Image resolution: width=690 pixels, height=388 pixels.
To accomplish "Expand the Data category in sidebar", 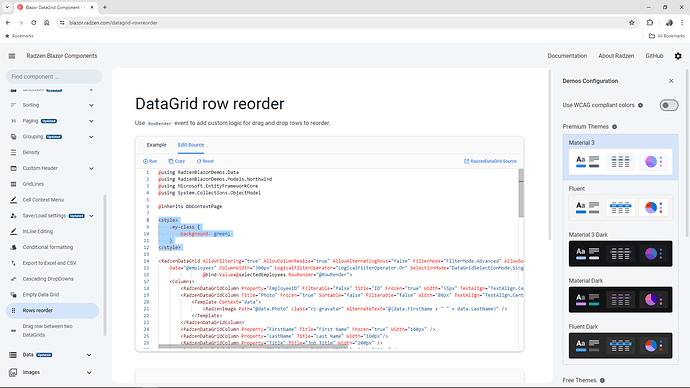I will (51, 355).
